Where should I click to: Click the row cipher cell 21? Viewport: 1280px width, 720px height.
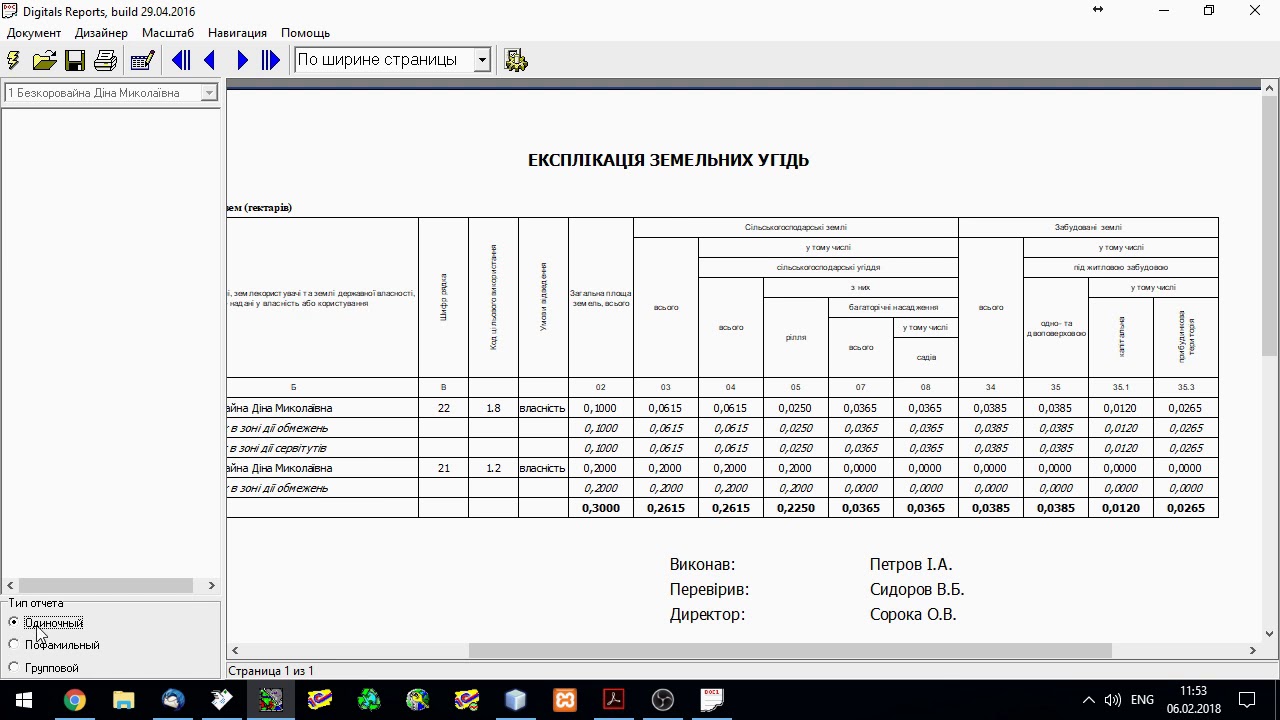[443, 468]
